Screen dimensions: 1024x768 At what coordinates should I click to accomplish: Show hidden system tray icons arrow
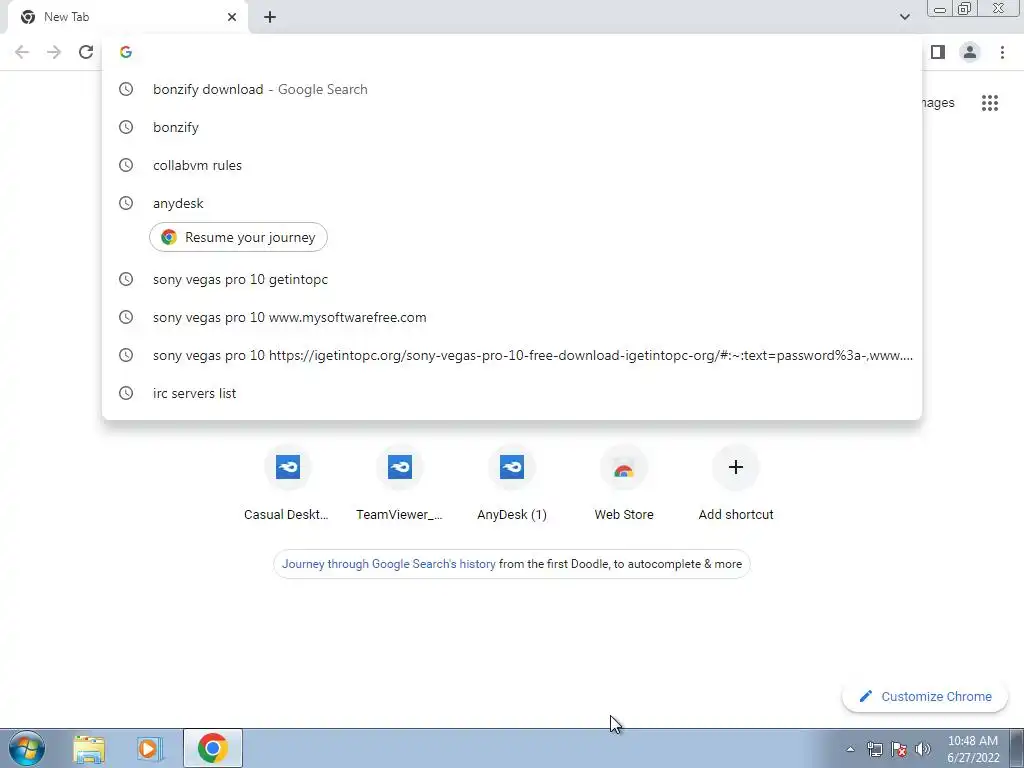point(850,749)
